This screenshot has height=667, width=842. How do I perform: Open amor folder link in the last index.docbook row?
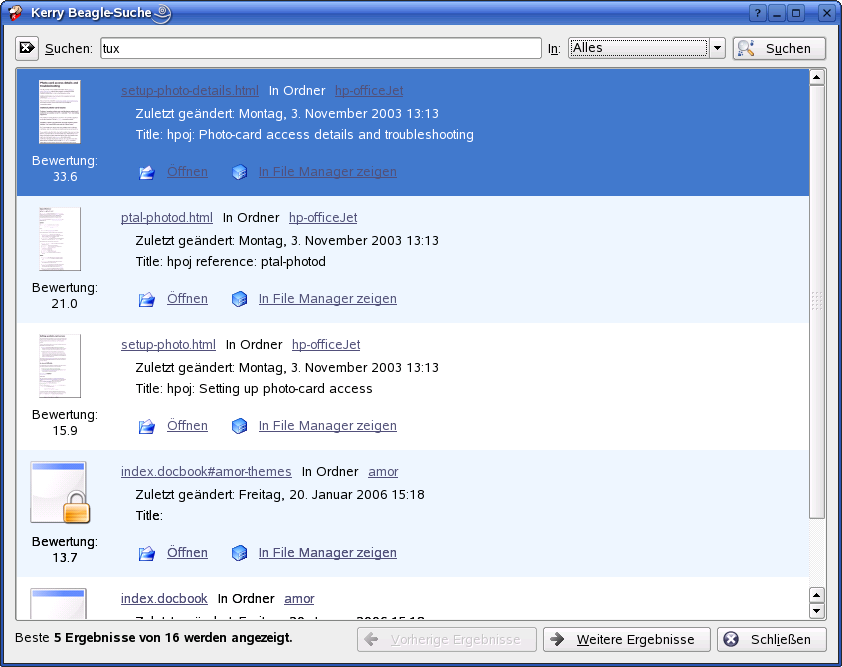coord(299,598)
